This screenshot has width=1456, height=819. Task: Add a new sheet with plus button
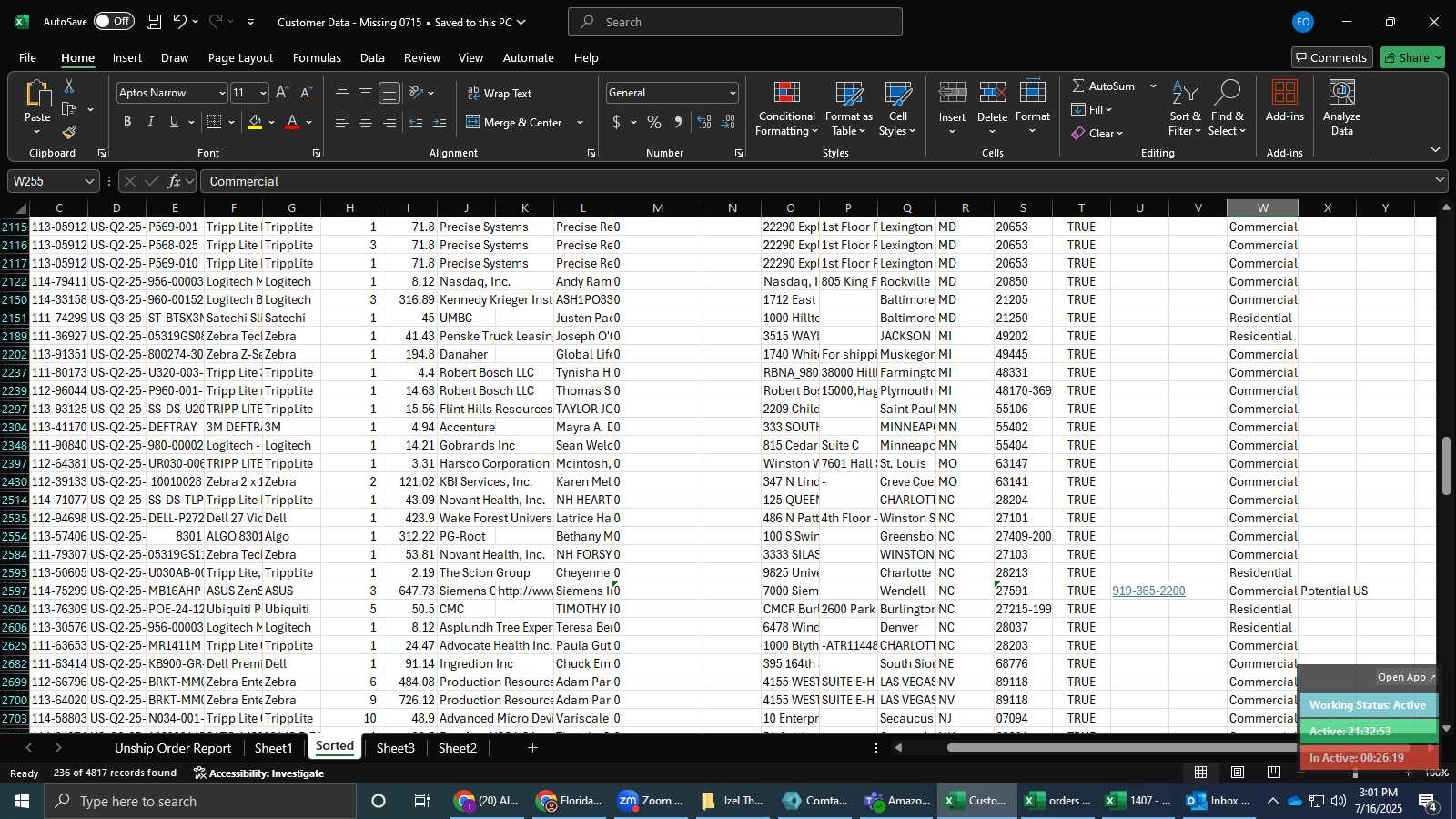pos(532,748)
